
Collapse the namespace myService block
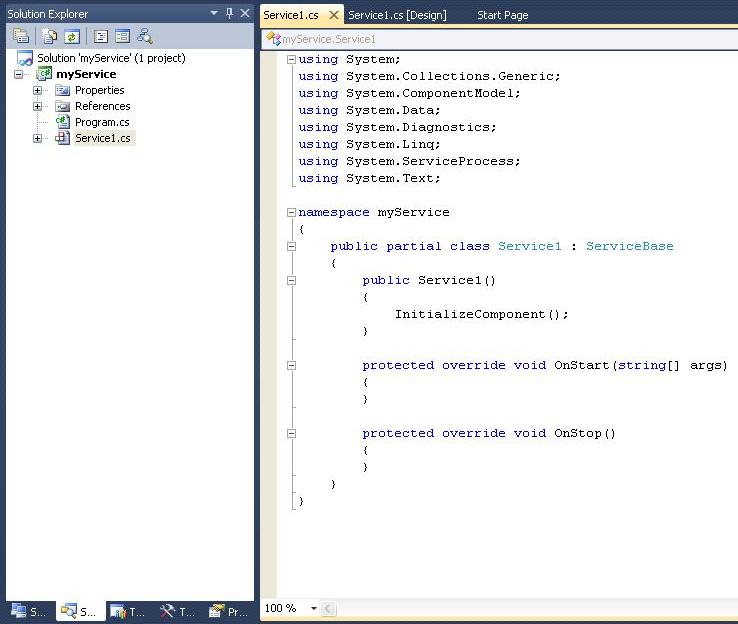pos(291,213)
